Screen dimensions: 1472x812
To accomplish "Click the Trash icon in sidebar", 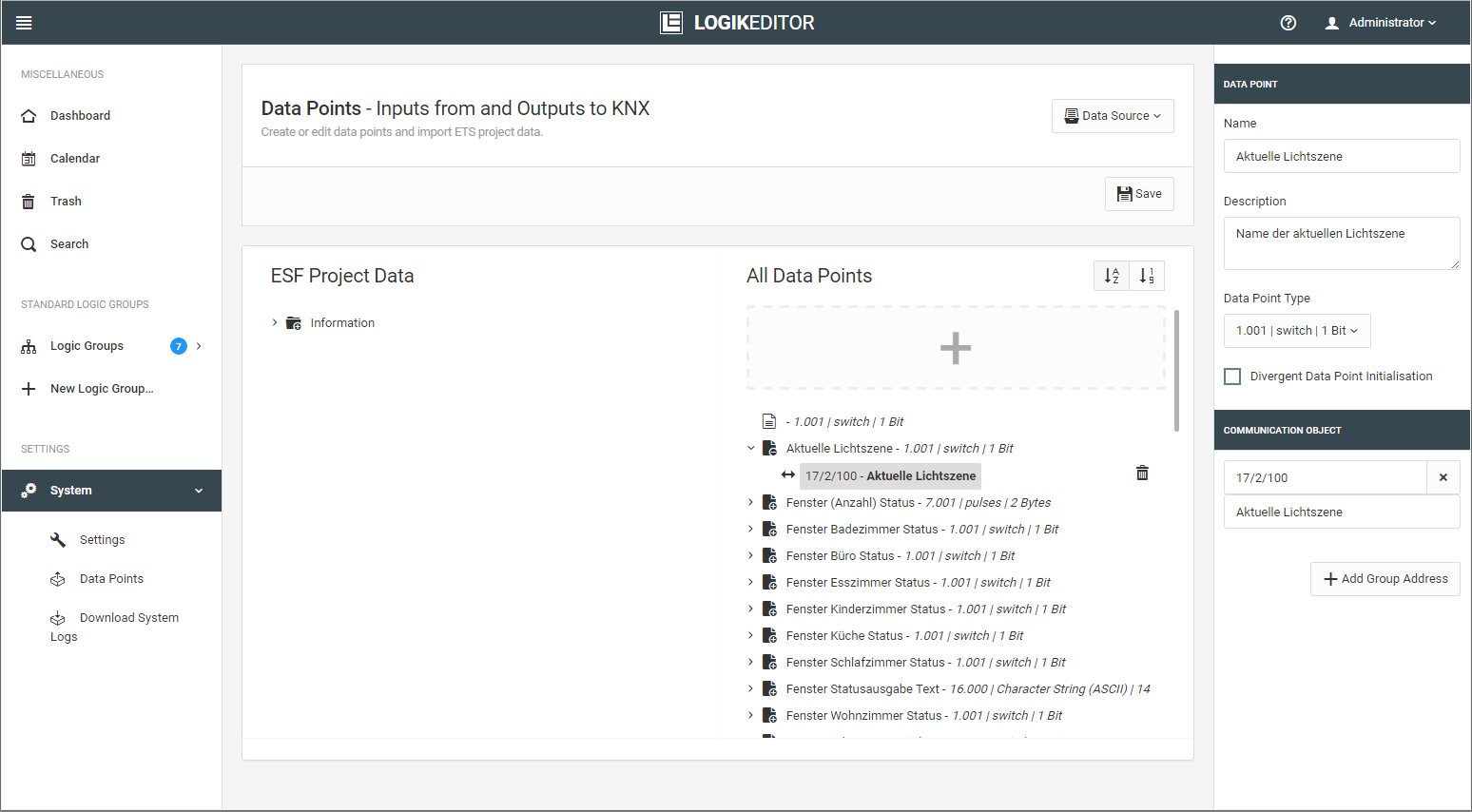I will pos(29,202).
